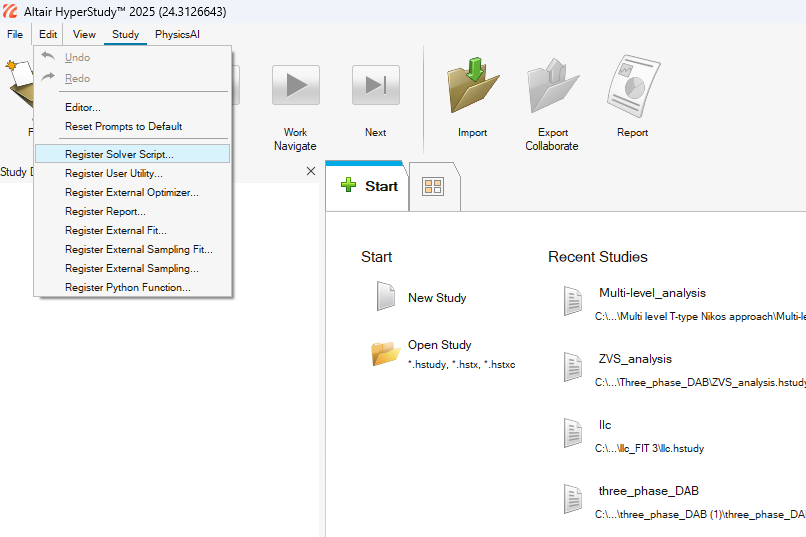This screenshot has width=806, height=537.
Task: Open recent study three_phase_DAB
Action: tap(649, 491)
